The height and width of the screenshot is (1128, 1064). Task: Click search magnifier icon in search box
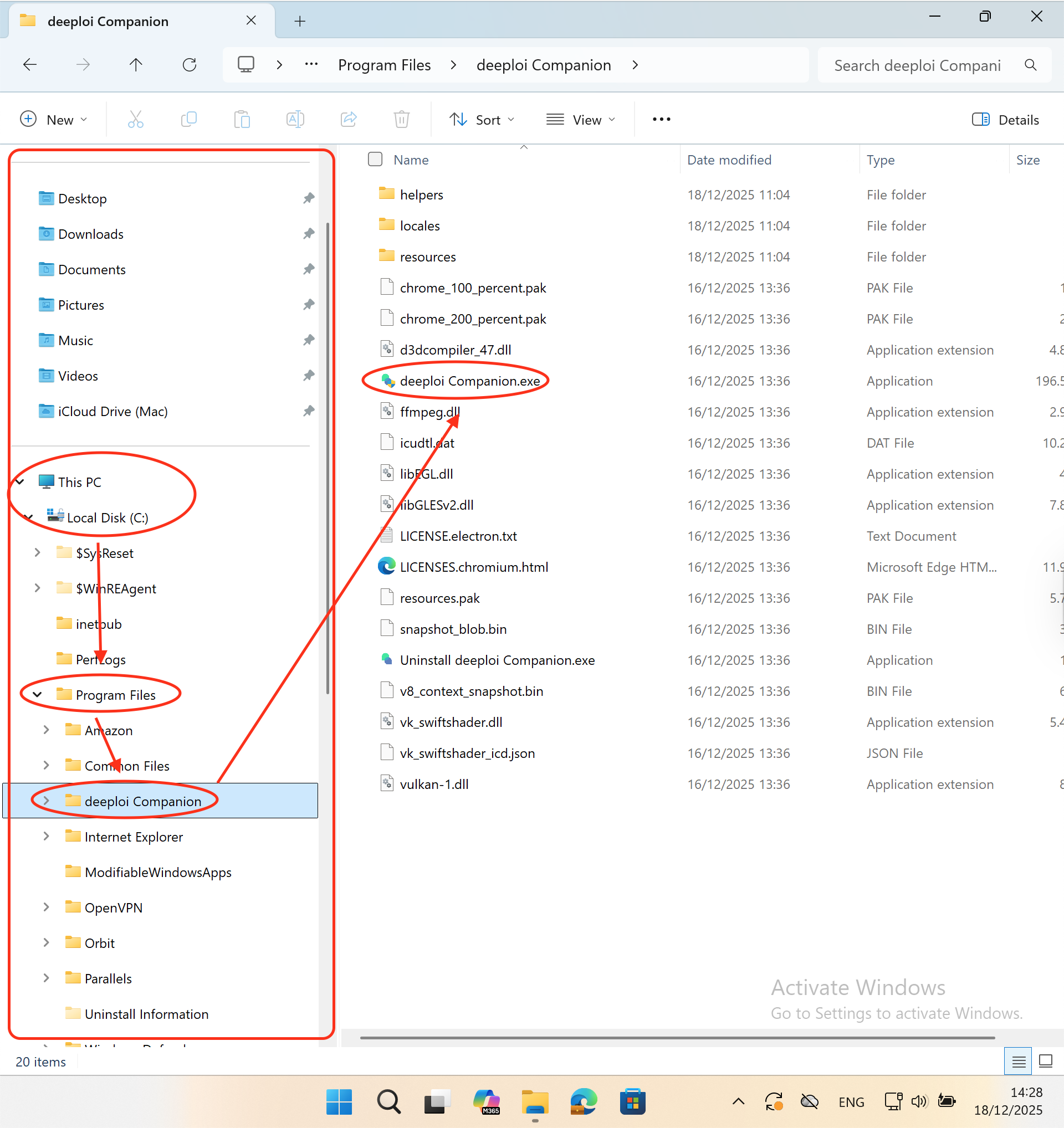1031,65
